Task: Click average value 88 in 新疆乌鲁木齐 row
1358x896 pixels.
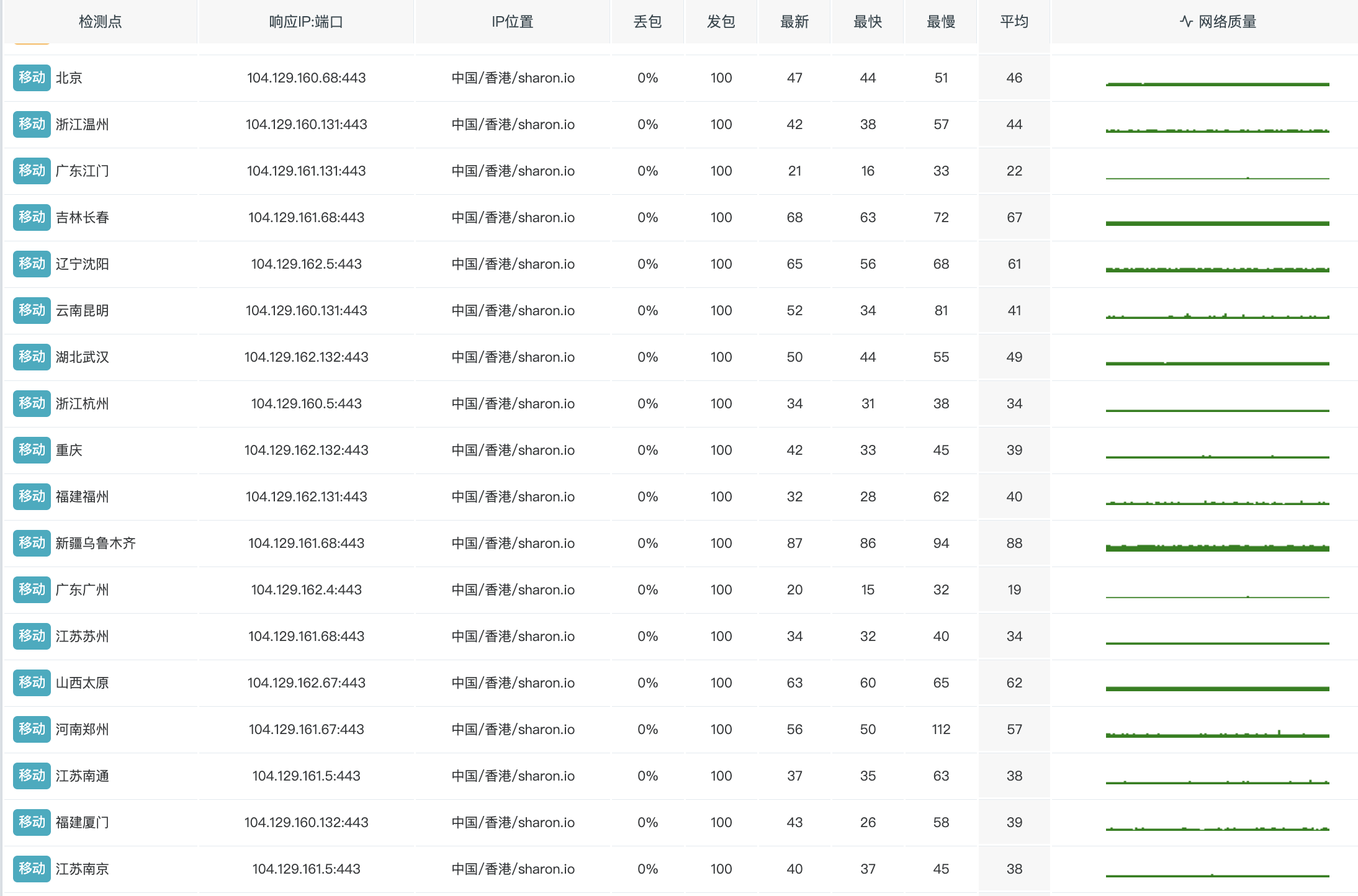Action: click(1014, 543)
